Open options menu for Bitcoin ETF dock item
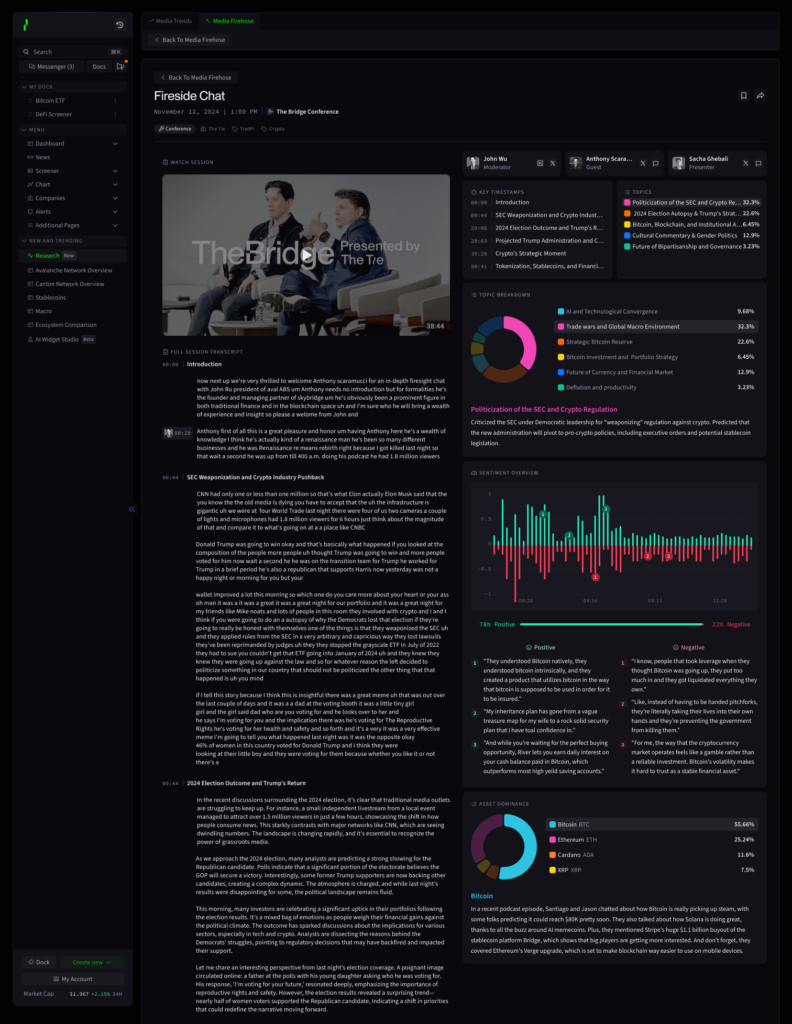The image size is (792, 1024). 116,101
